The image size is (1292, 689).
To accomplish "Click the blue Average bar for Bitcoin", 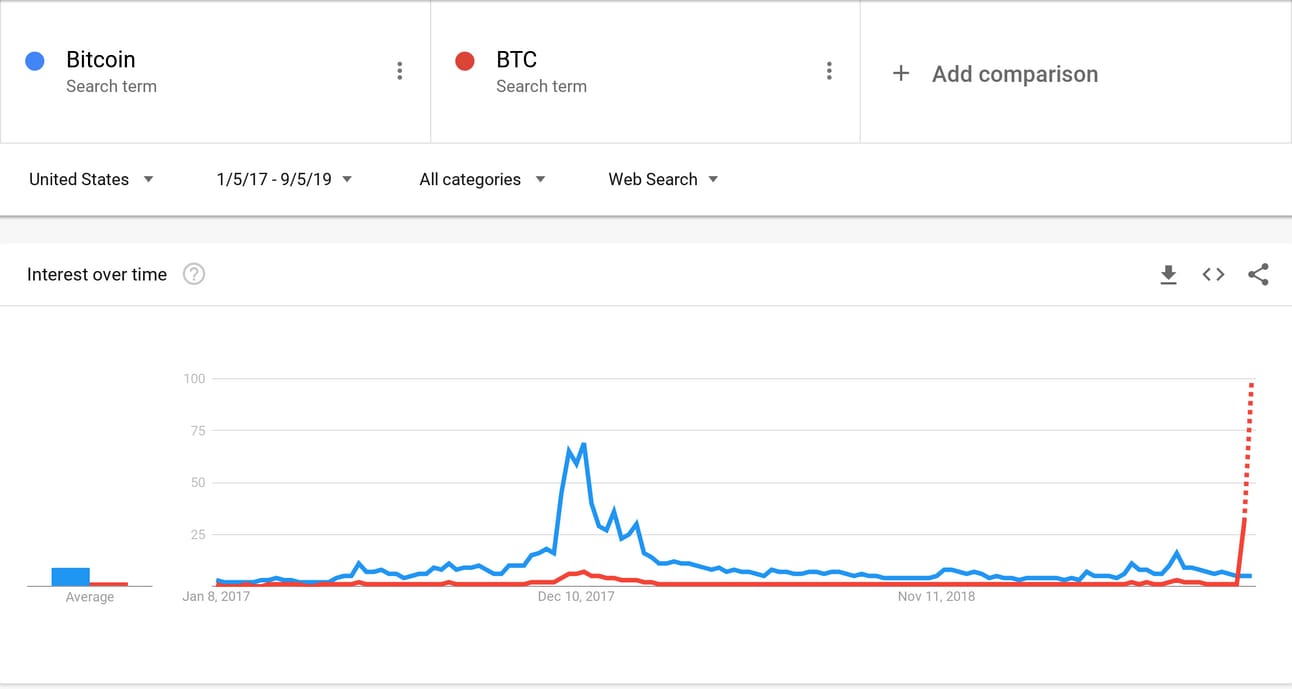I will click(71, 576).
